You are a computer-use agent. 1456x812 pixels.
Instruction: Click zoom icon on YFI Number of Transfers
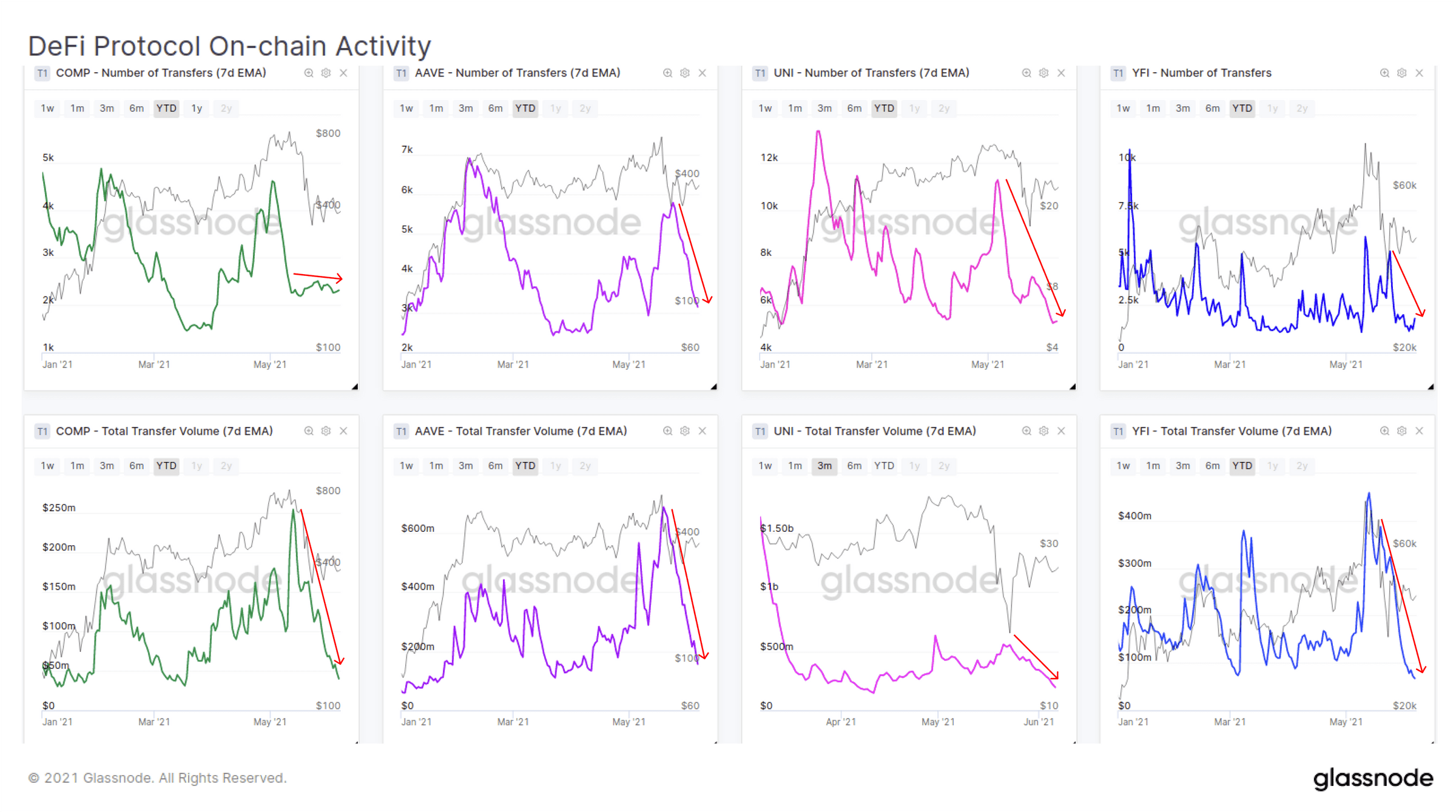tap(1384, 73)
